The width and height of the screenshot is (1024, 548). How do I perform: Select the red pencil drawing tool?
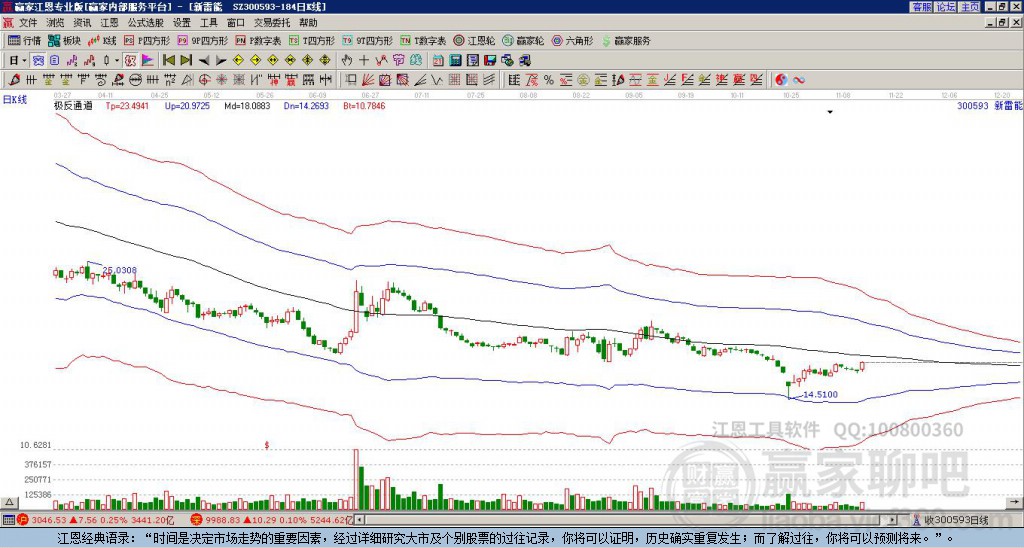tap(14, 80)
